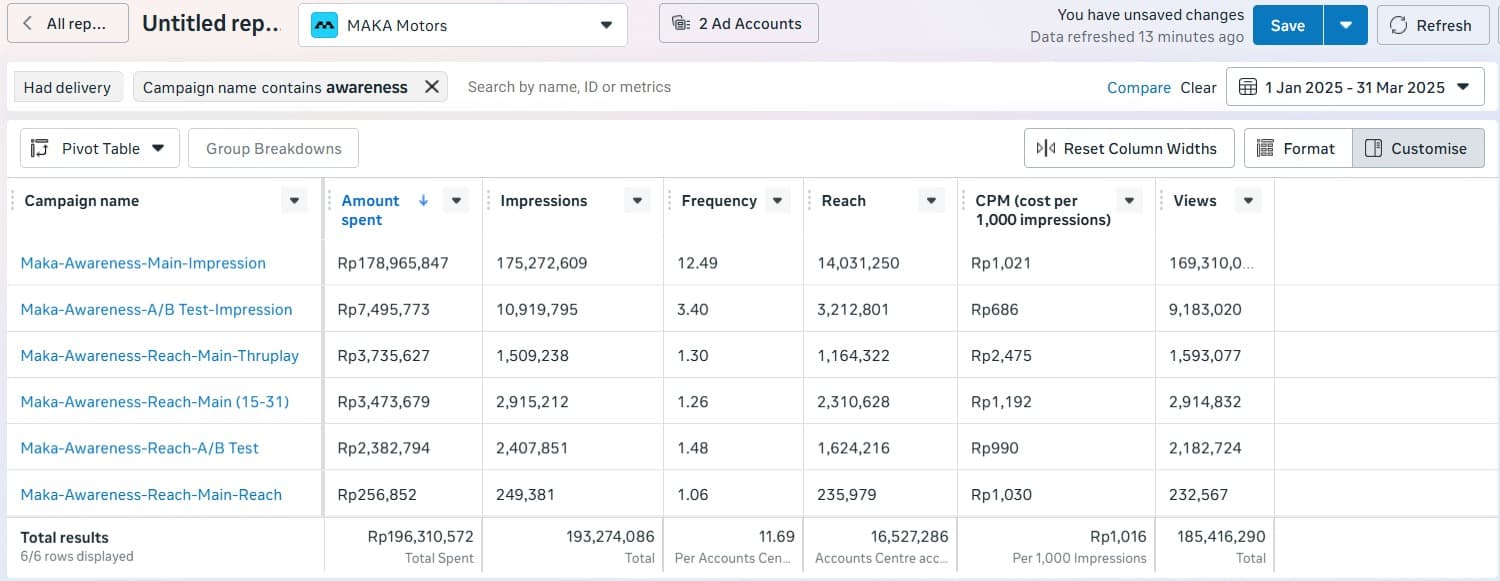
Task: Open Maka-Awareness-Reach-Main-Thruplay campaign
Action: (x=160, y=355)
